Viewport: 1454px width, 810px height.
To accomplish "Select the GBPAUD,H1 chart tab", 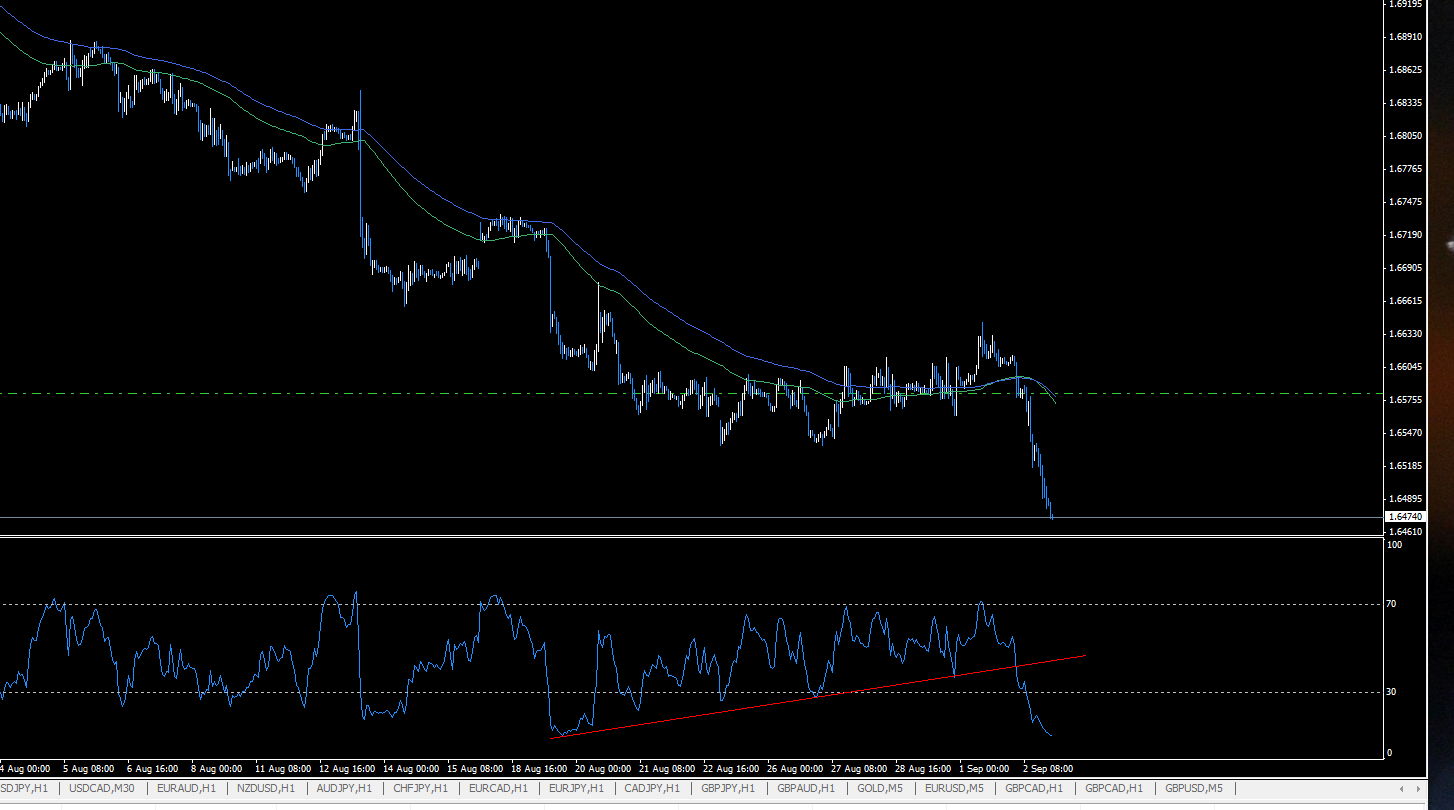I will pyautogui.click(x=806, y=789).
